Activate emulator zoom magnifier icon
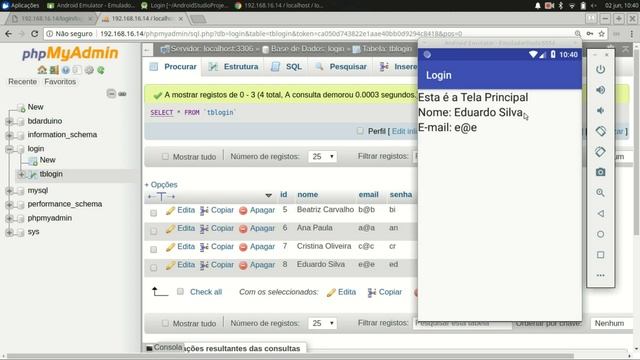 [x=600, y=193]
